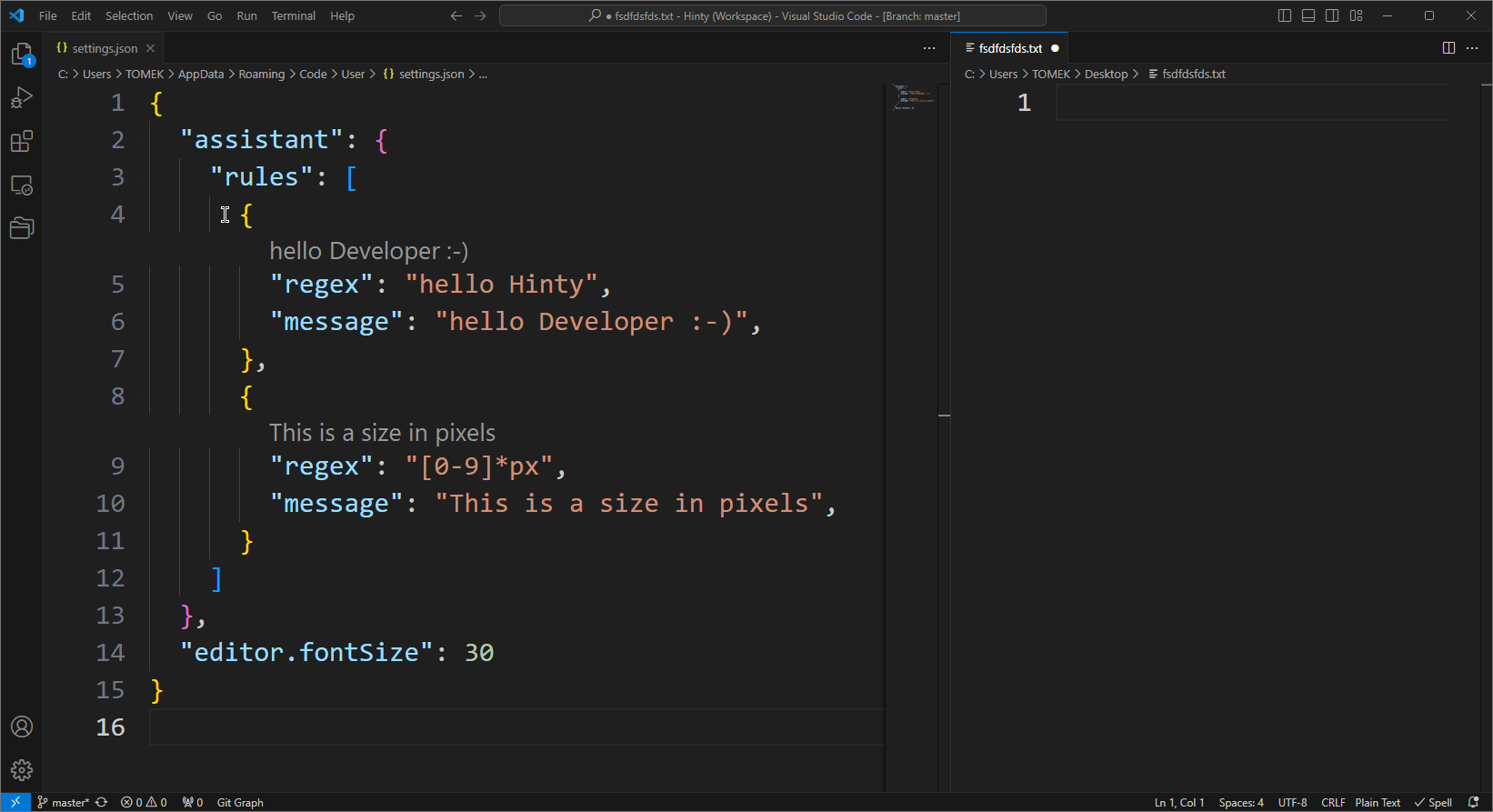Change indentation setting Spaces: 4

pyautogui.click(x=1241, y=802)
